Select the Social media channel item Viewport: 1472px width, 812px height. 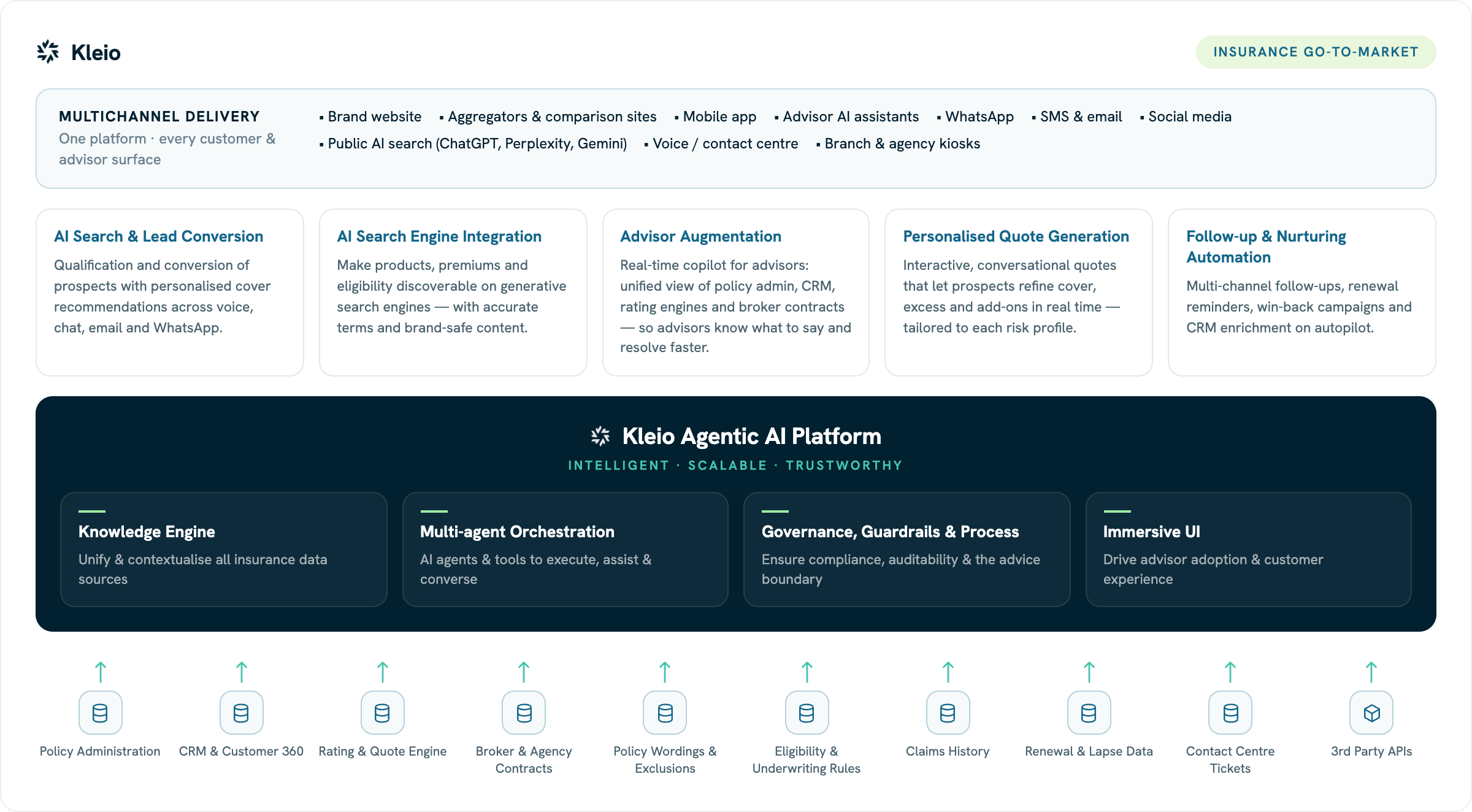click(1186, 117)
